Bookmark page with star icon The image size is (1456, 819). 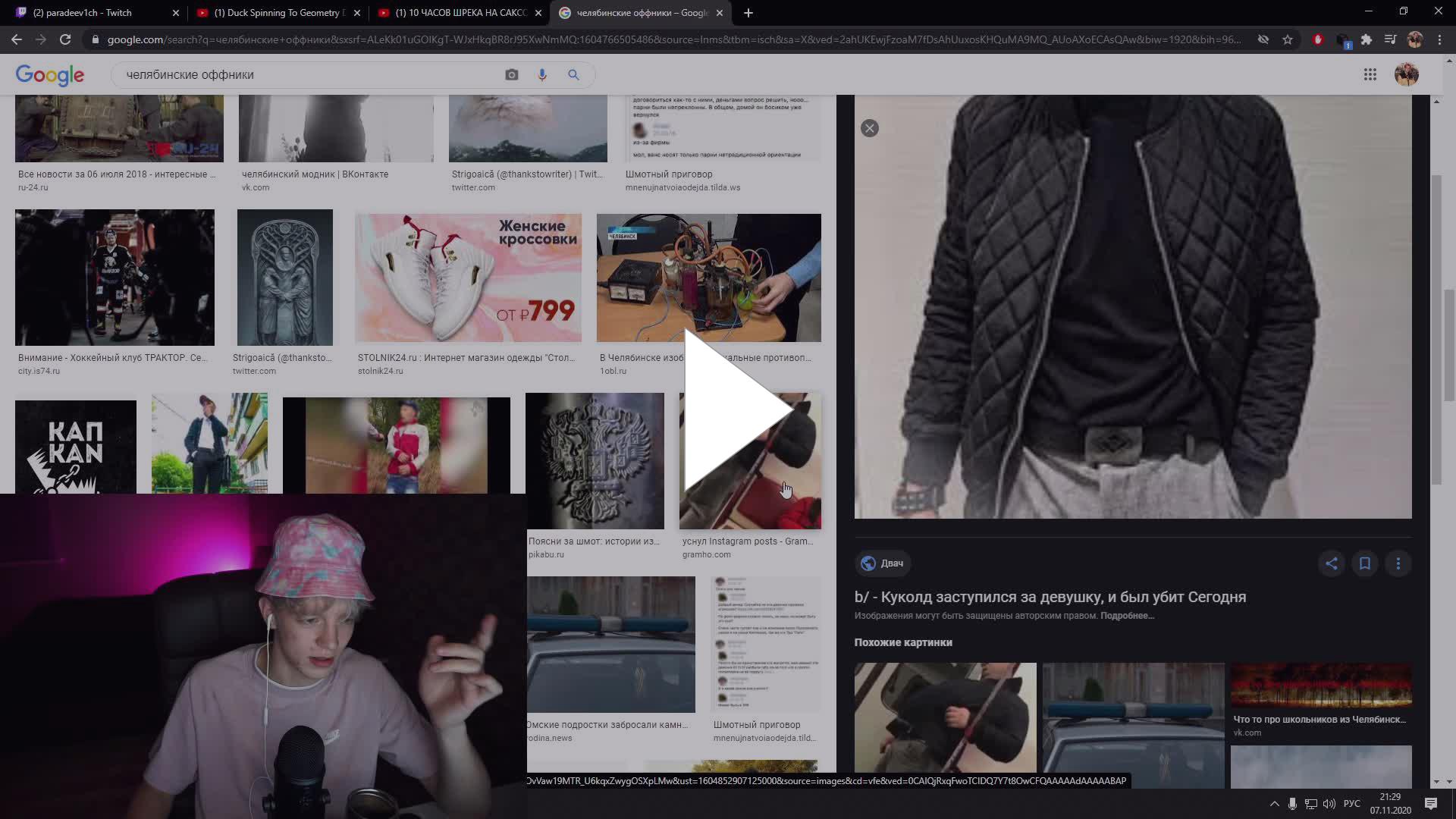pos(1288,39)
